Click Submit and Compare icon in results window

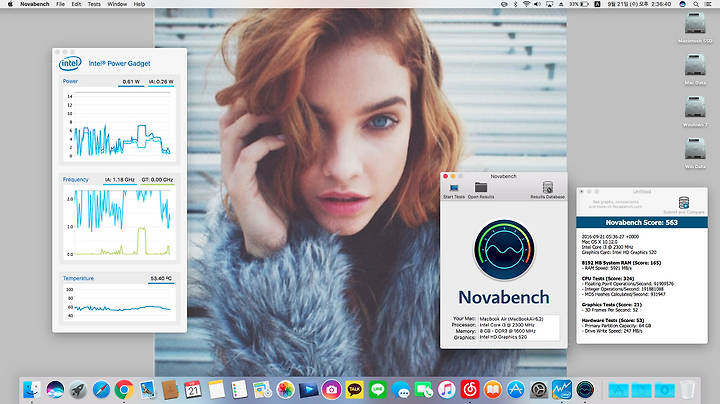pyautogui.click(x=684, y=202)
